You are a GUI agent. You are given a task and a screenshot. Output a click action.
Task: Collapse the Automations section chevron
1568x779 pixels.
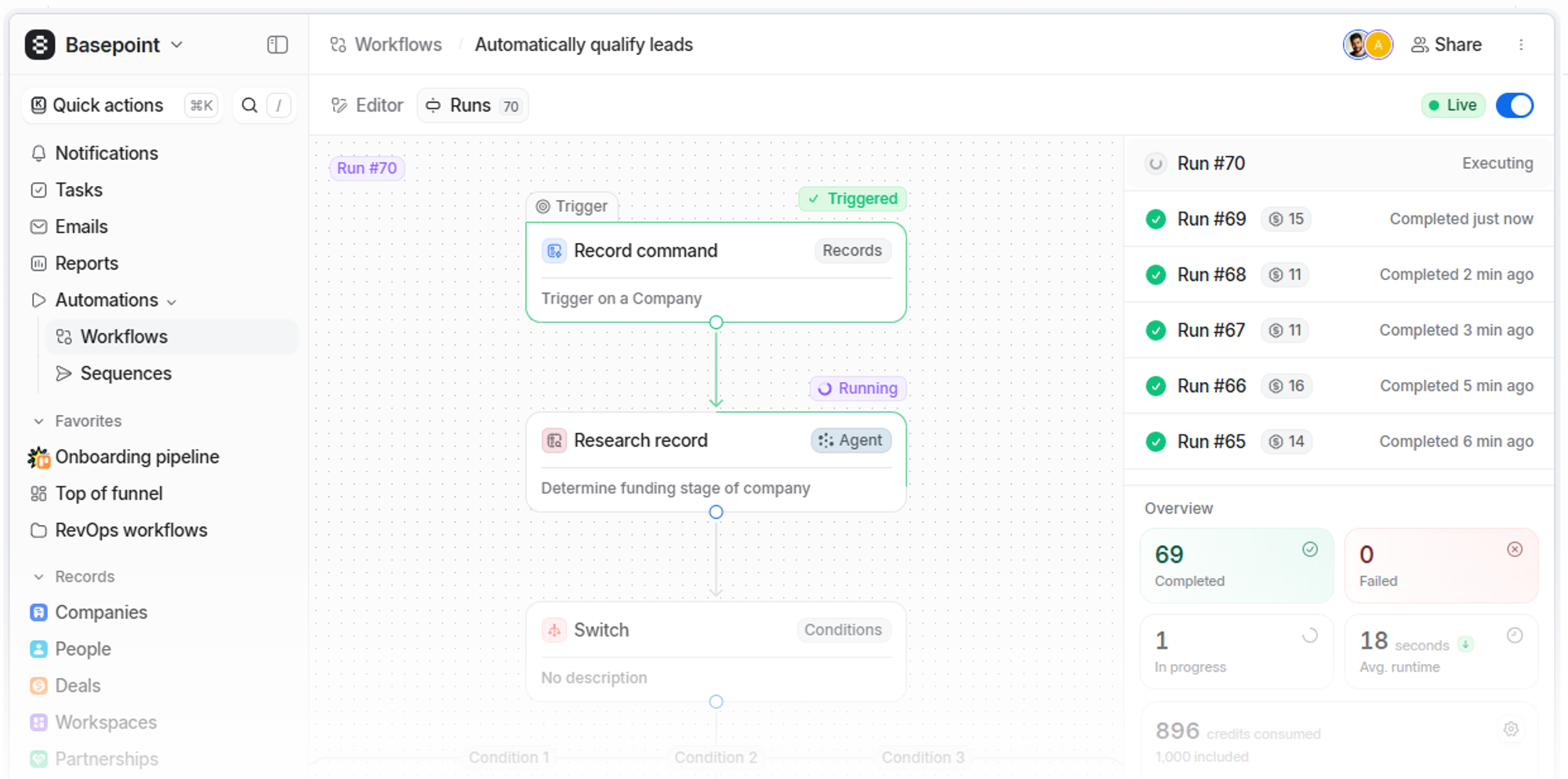(x=172, y=302)
